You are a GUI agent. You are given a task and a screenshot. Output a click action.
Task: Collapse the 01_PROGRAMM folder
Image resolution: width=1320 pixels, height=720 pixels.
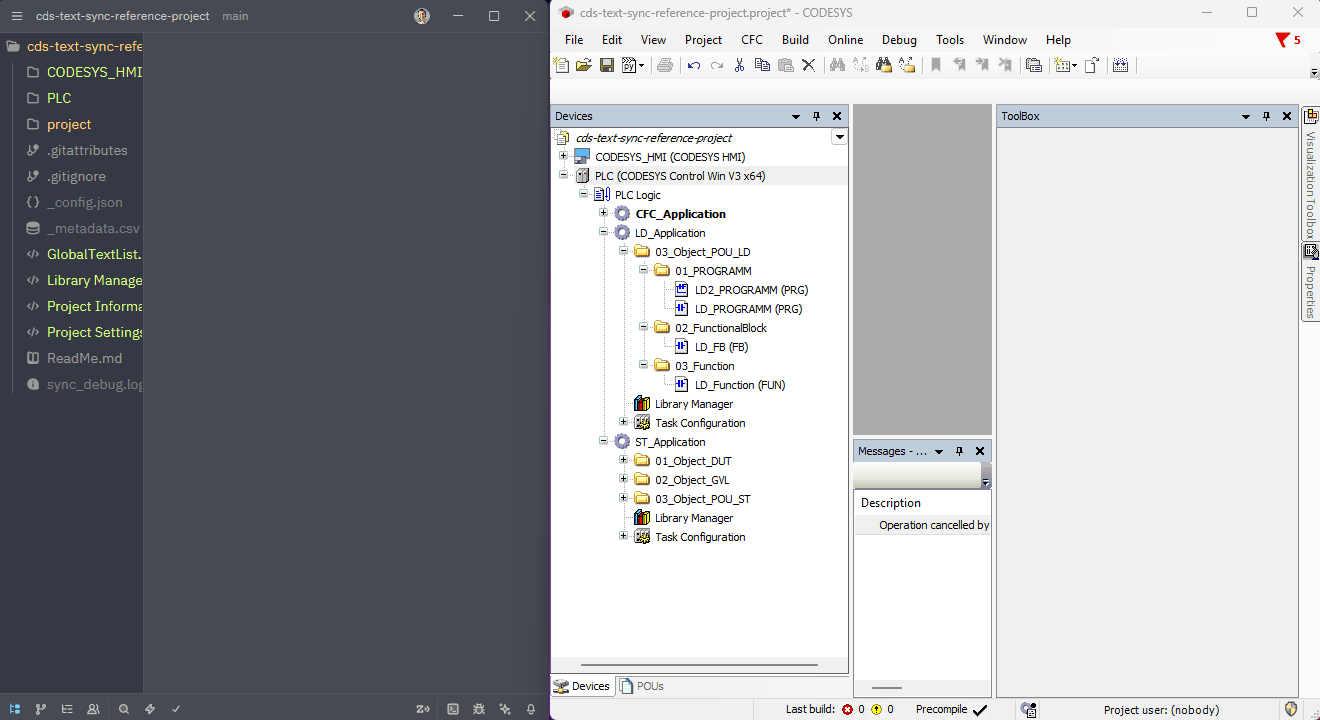[x=644, y=270]
